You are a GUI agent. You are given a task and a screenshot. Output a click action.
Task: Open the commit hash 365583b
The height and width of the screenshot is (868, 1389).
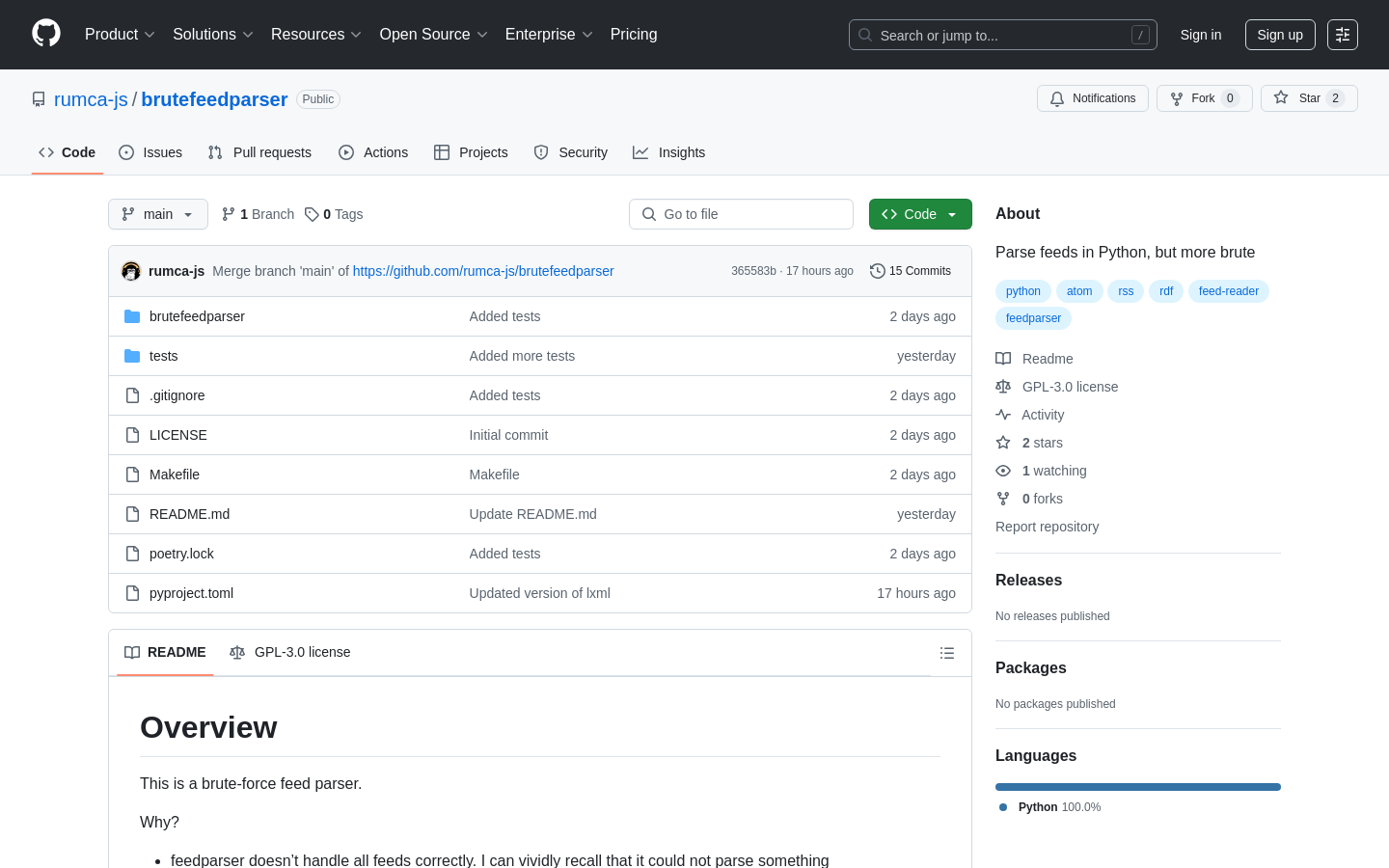pyautogui.click(x=753, y=271)
